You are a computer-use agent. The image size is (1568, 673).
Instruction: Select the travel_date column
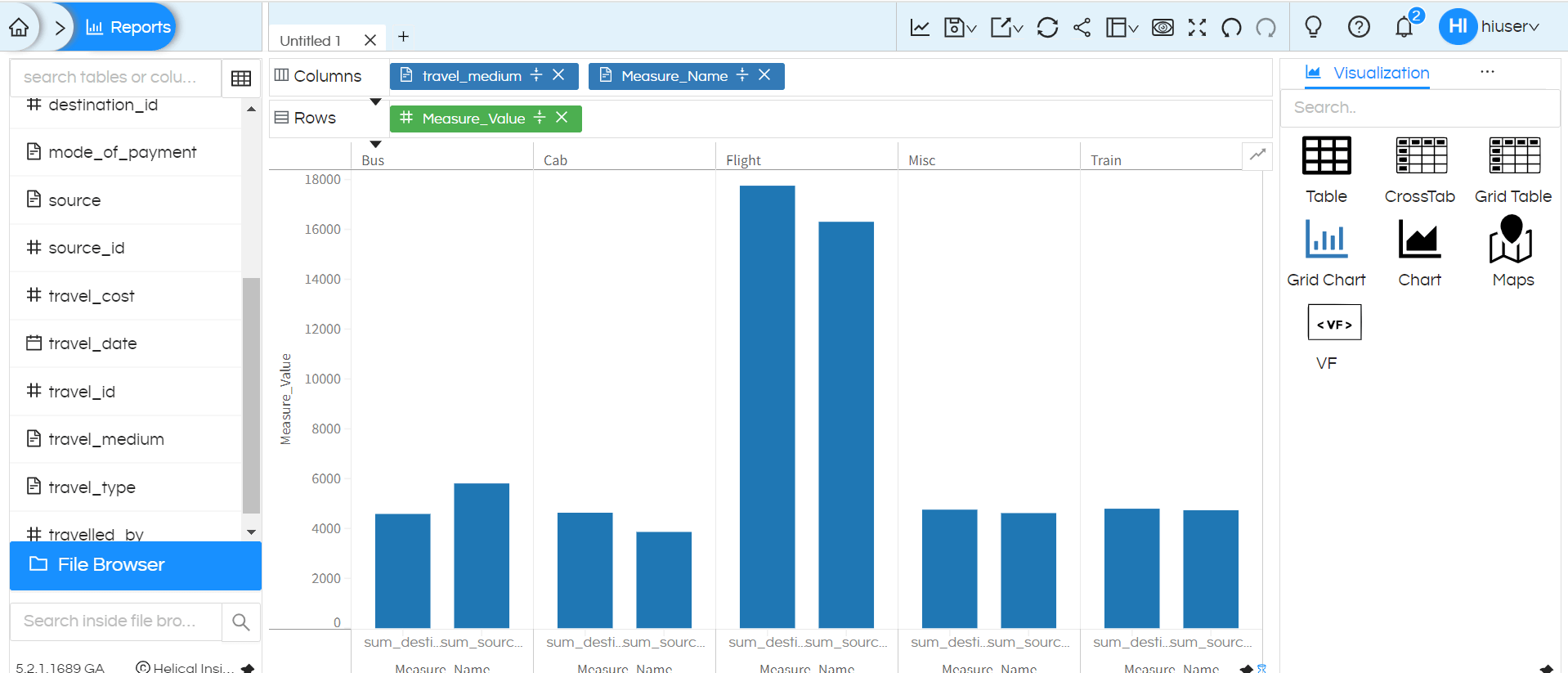click(92, 343)
